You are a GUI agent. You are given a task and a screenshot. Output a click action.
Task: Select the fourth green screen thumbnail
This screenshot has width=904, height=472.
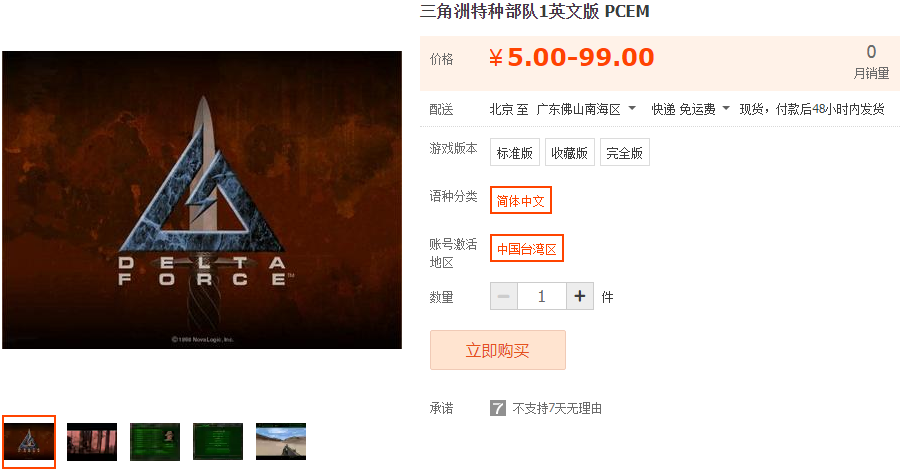pyautogui.click(x=218, y=441)
